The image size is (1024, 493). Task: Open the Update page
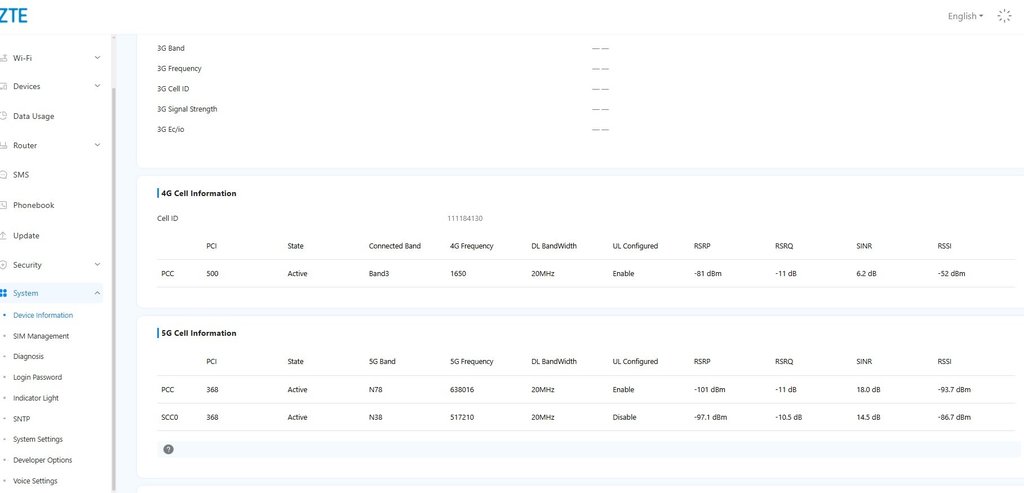coord(26,236)
